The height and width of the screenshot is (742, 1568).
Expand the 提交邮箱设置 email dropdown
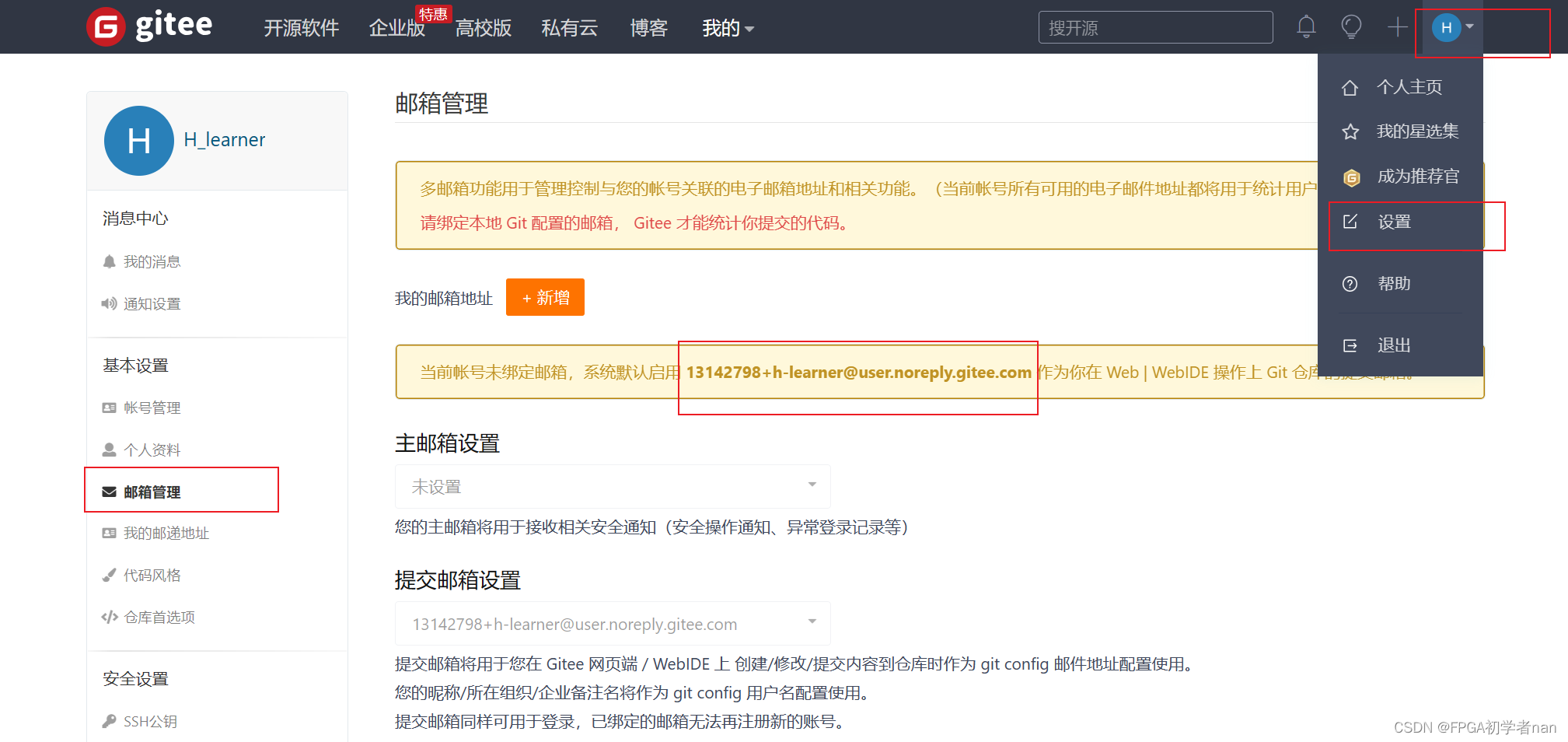tap(613, 624)
